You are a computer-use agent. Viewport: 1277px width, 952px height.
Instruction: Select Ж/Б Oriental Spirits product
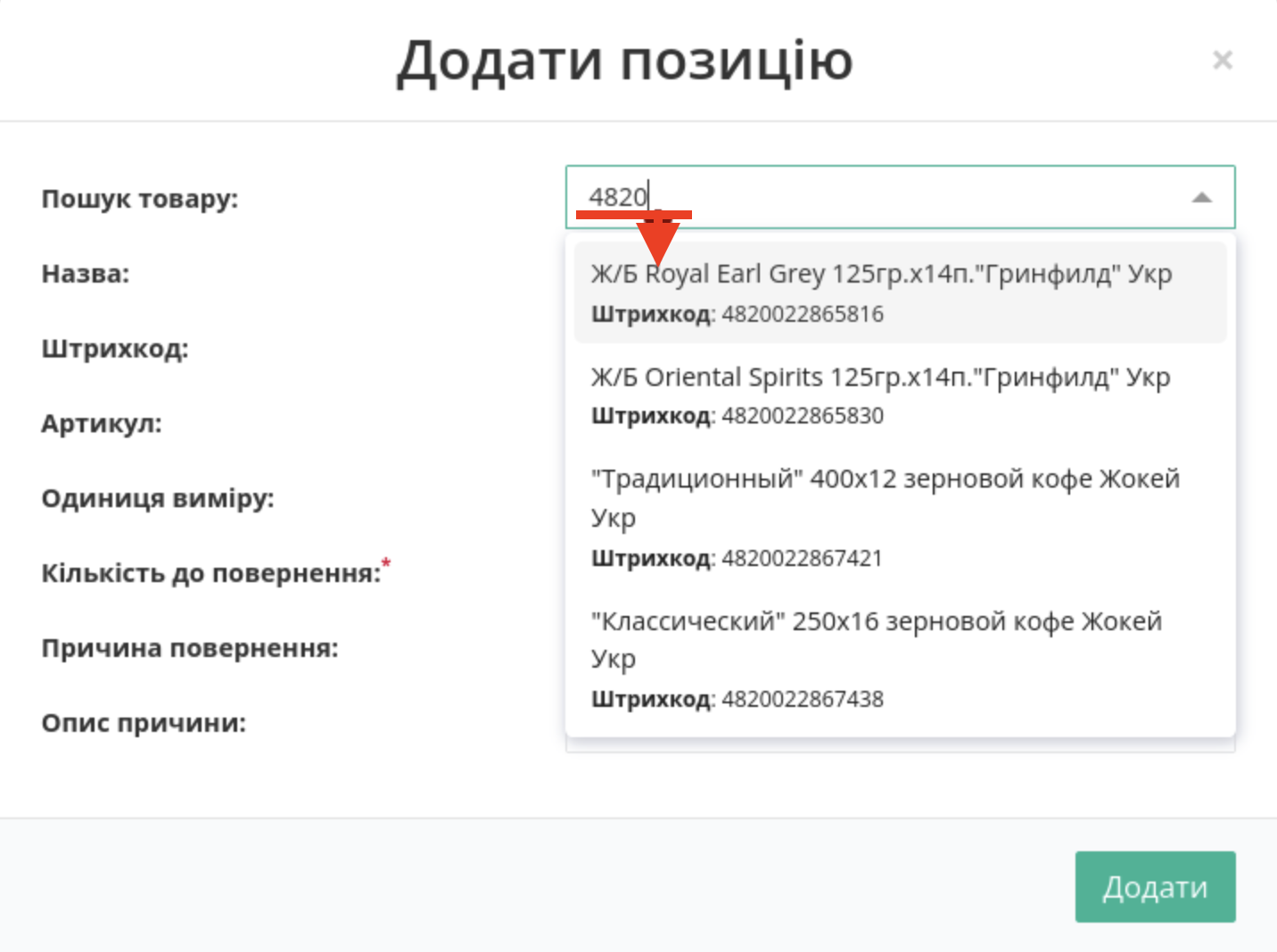point(901,395)
